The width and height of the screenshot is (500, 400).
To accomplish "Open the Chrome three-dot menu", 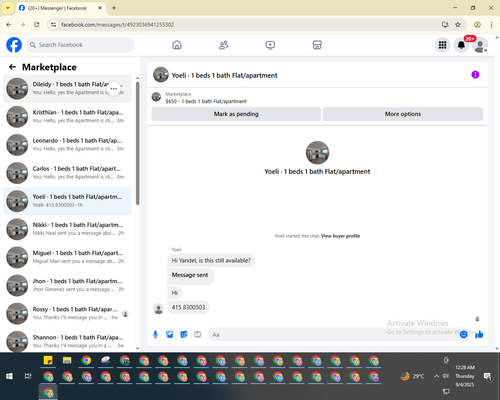I will pyautogui.click(x=491, y=25).
